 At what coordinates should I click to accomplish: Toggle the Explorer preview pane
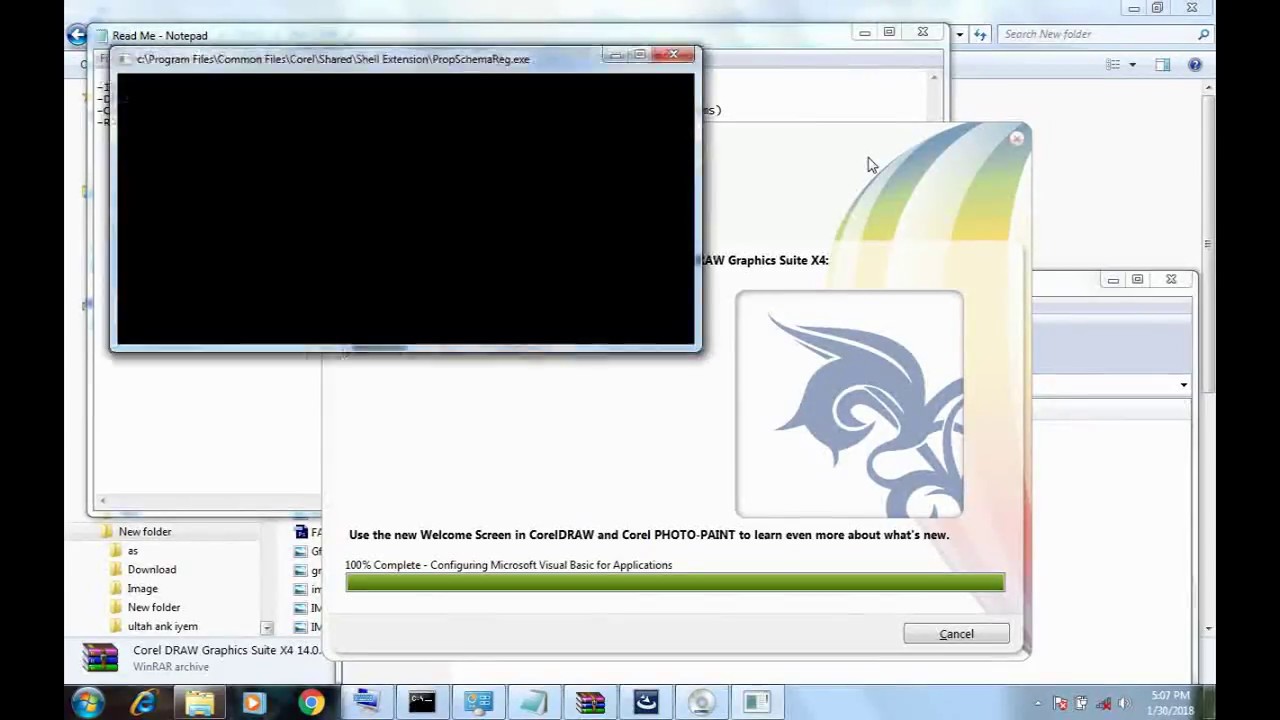[x=1162, y=65]
